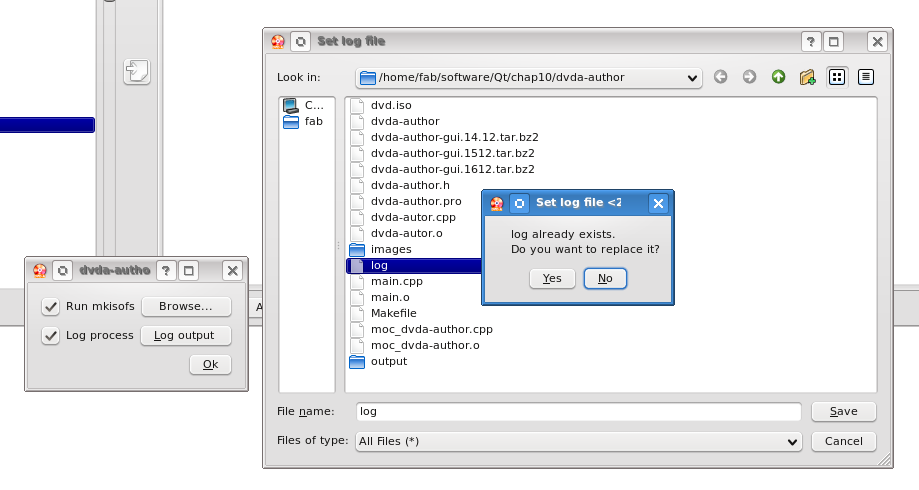Disable the Log process checkbox
This screenshot has width=919, height=490.
51,335
